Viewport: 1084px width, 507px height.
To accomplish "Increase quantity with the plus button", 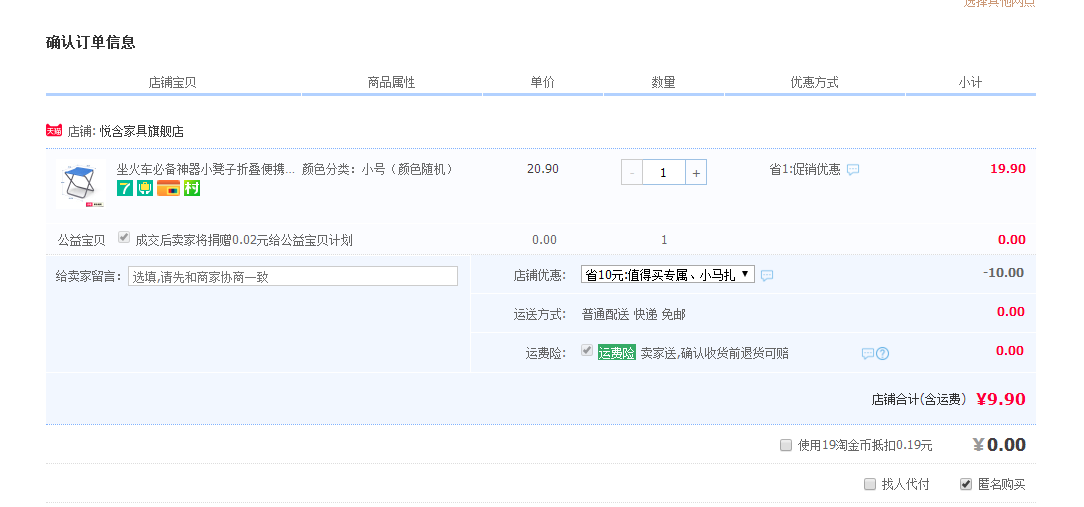I will 695,172.
